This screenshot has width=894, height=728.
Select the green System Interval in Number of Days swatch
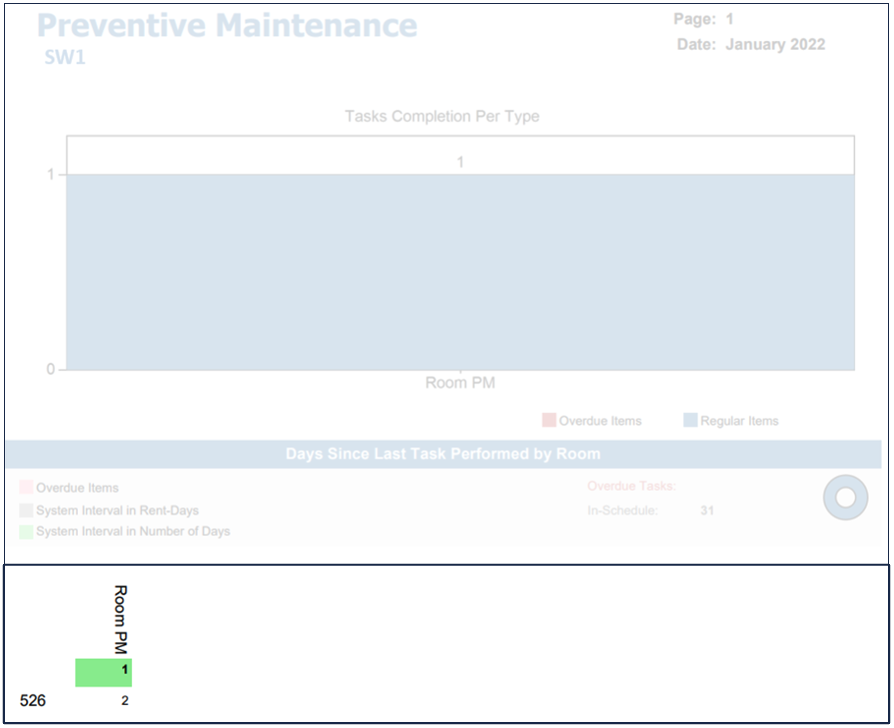click(26, 531)
